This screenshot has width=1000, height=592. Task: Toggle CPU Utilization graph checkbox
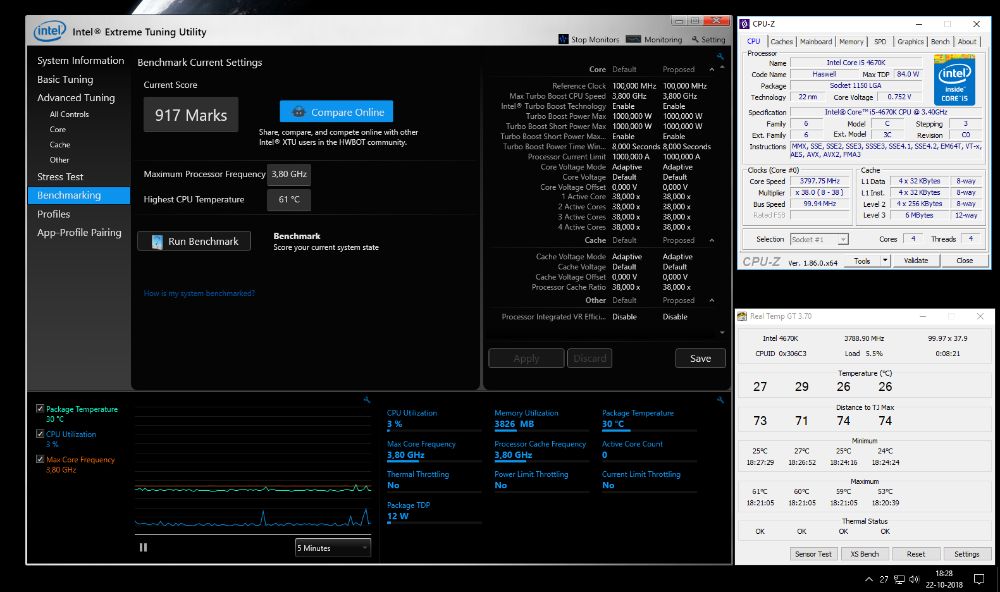(40, 433)
